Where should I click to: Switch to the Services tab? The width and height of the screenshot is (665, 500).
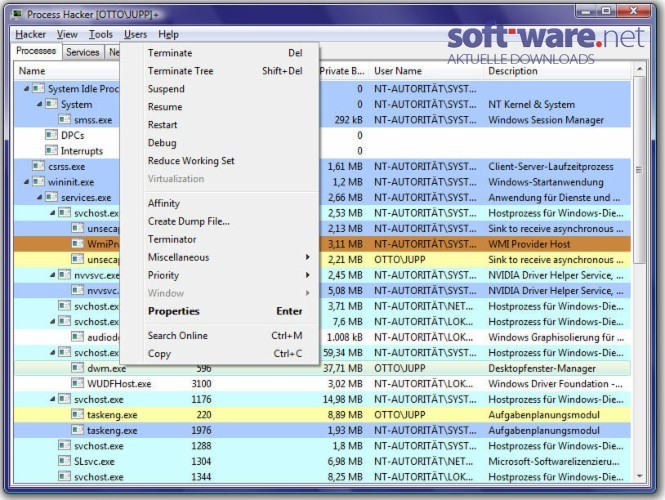pyautogui.click(x=83, y=52)
